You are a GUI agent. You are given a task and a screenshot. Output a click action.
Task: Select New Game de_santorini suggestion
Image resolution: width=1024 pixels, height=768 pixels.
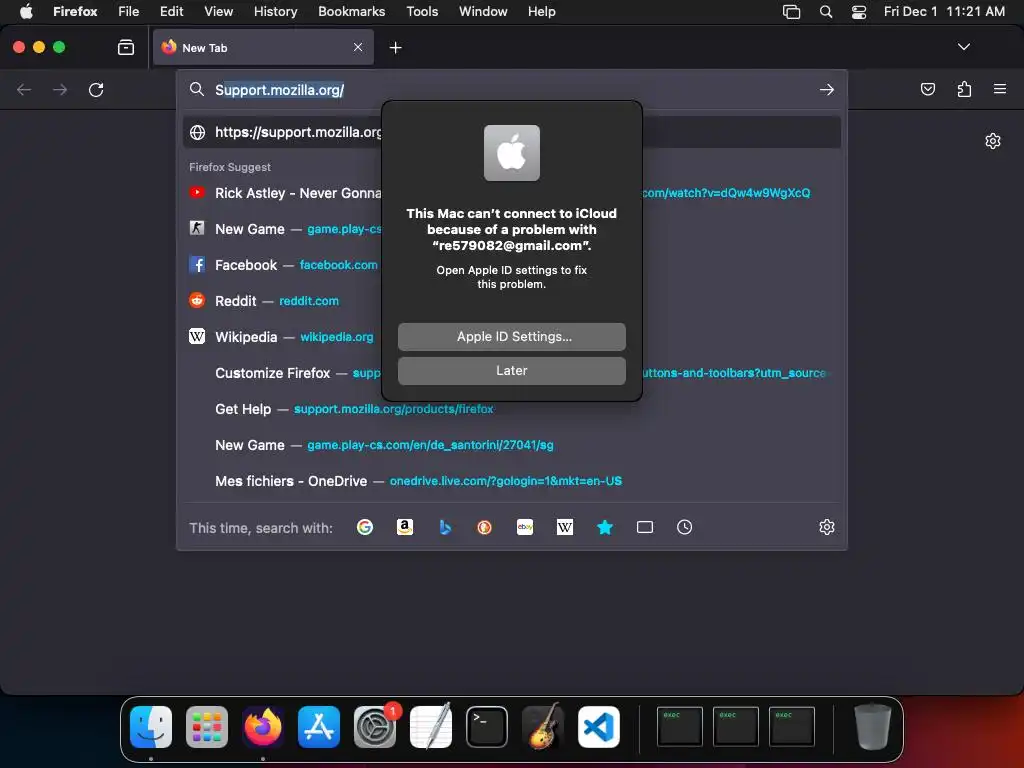tap(511, 445)
